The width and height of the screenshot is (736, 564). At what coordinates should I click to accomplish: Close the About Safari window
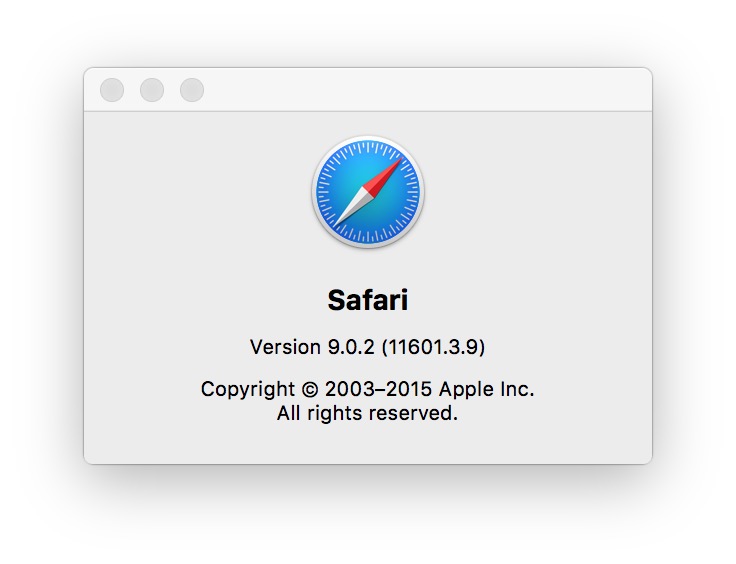click(x=112, y=90)
